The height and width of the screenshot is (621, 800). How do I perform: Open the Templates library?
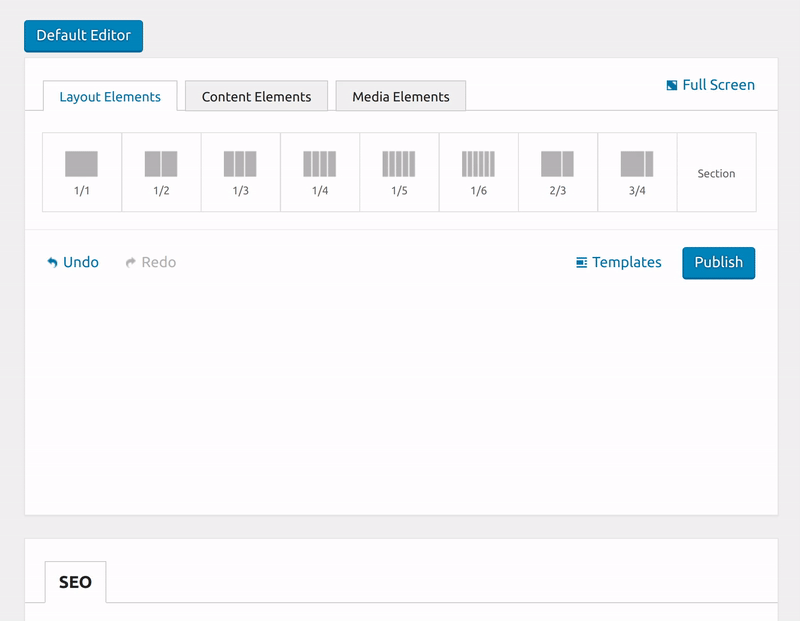[x=618, y=262]
